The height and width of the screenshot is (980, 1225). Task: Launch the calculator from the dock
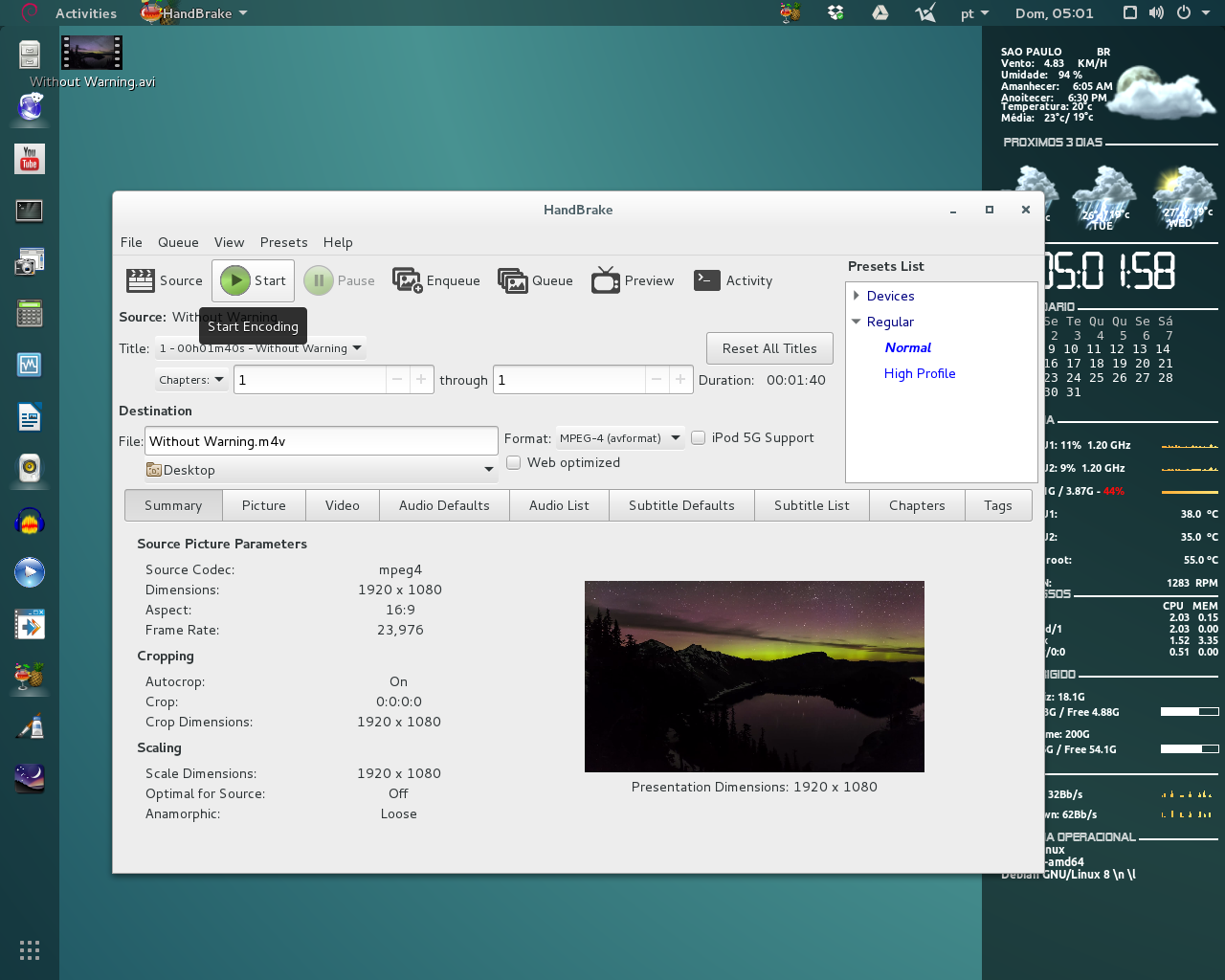click(x=30, y=313)
